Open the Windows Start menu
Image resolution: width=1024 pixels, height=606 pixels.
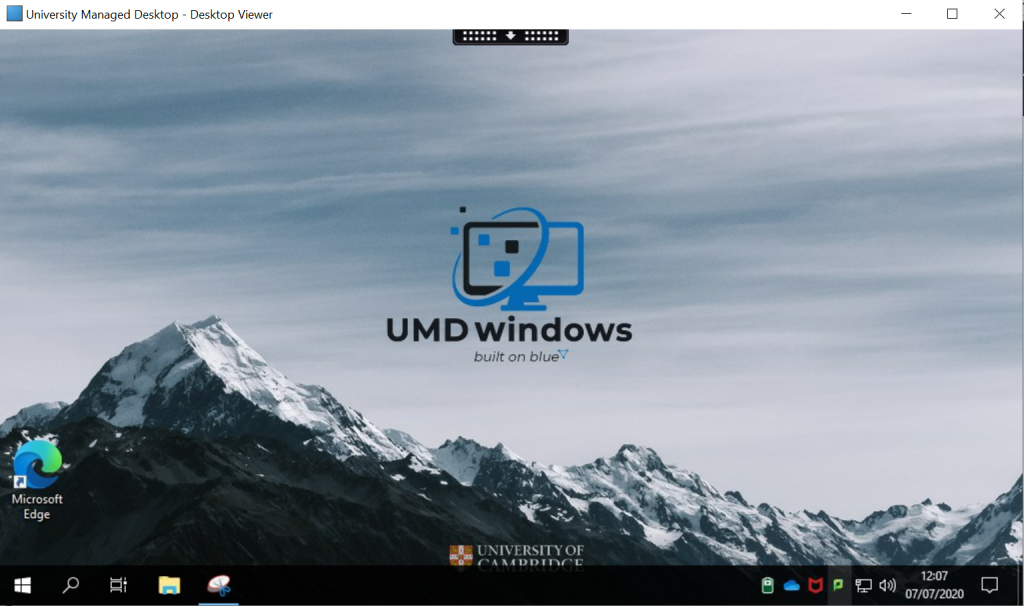(x=22, y=586)
